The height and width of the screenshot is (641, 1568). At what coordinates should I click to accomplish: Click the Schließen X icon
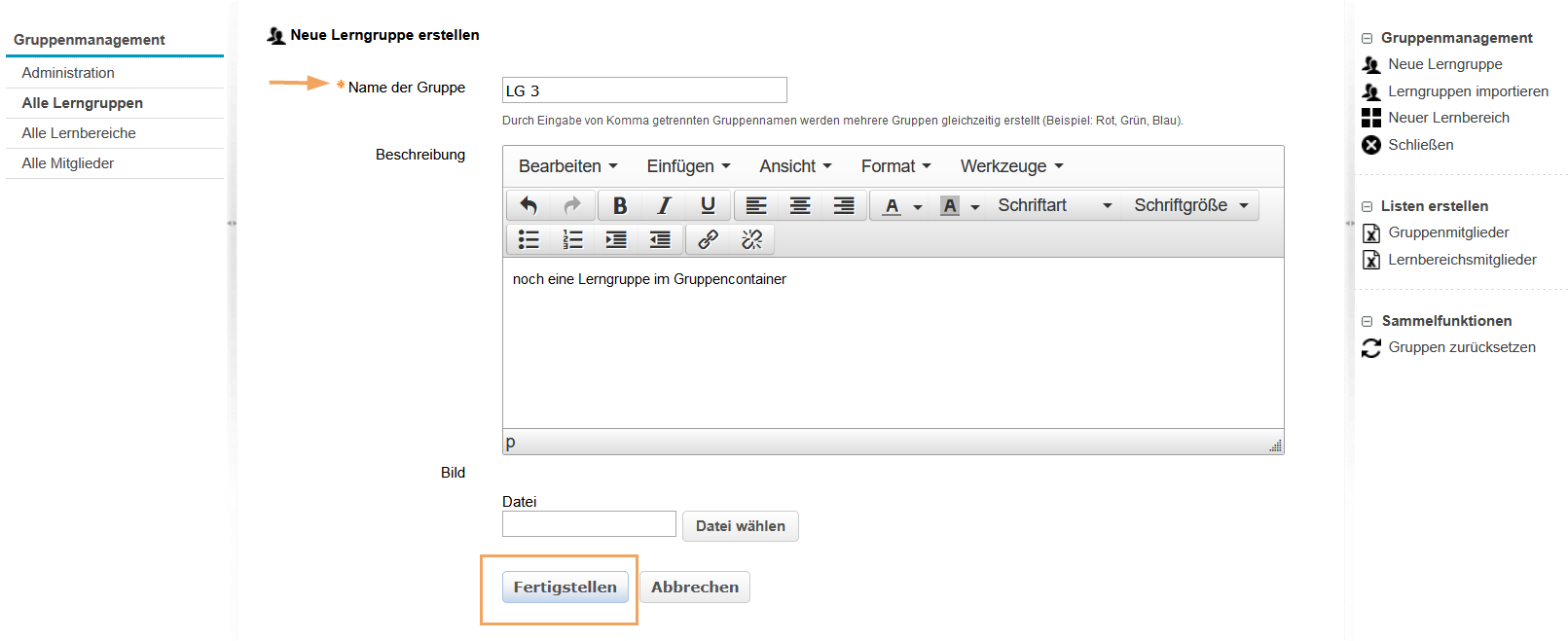tap(1371, 145)
